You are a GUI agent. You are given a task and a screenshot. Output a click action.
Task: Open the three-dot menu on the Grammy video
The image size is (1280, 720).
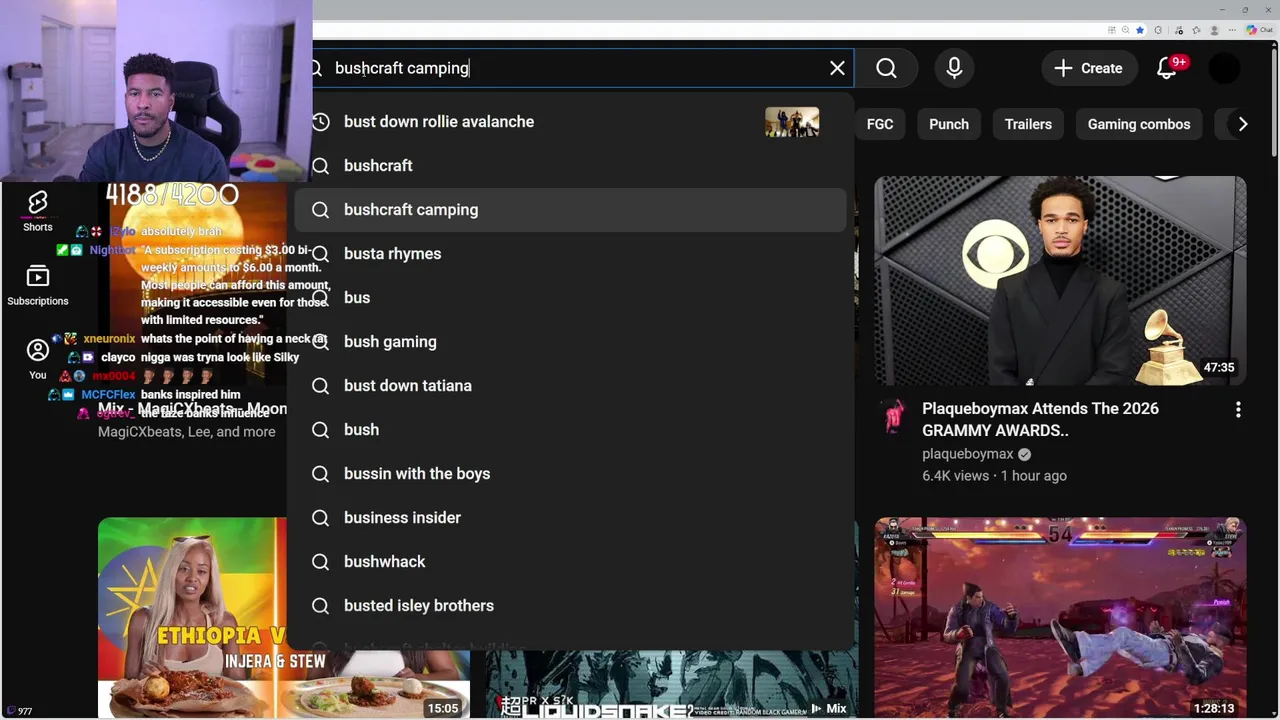pos(1238,410)
